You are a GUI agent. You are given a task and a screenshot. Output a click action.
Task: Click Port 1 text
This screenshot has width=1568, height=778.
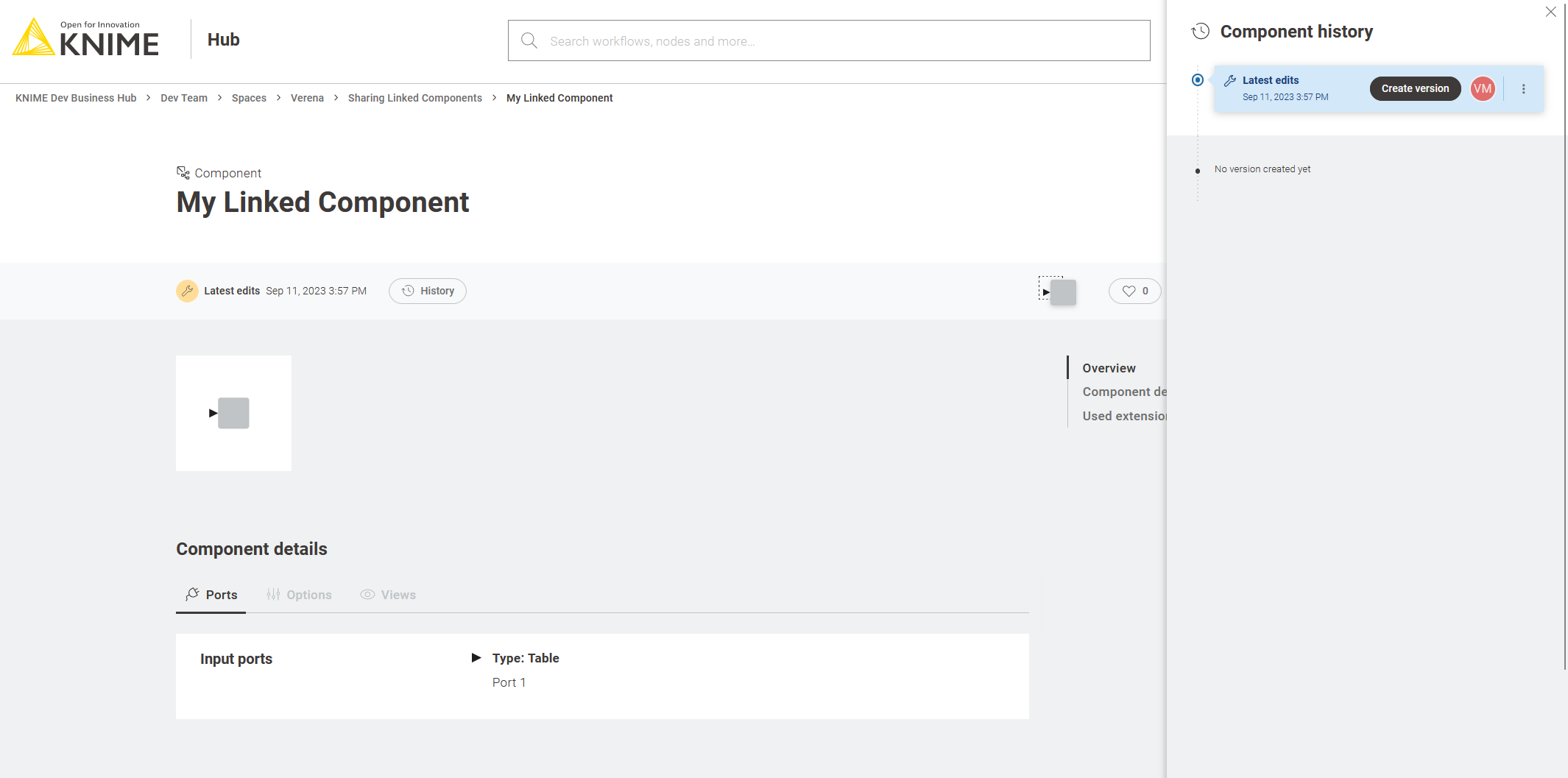tap(509, 682)
